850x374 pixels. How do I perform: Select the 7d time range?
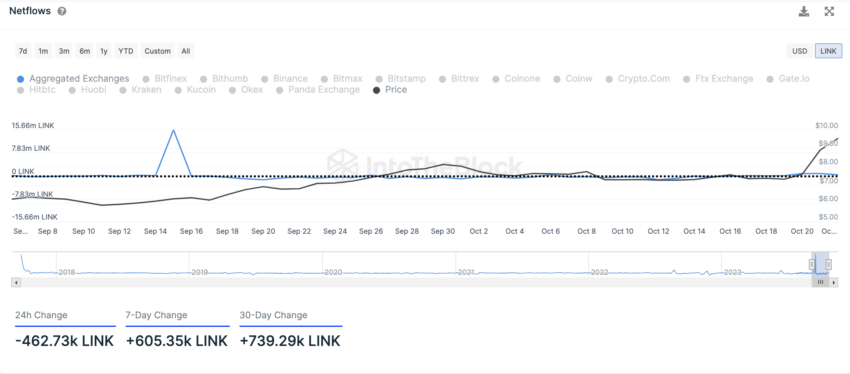(x=23, y=51)
